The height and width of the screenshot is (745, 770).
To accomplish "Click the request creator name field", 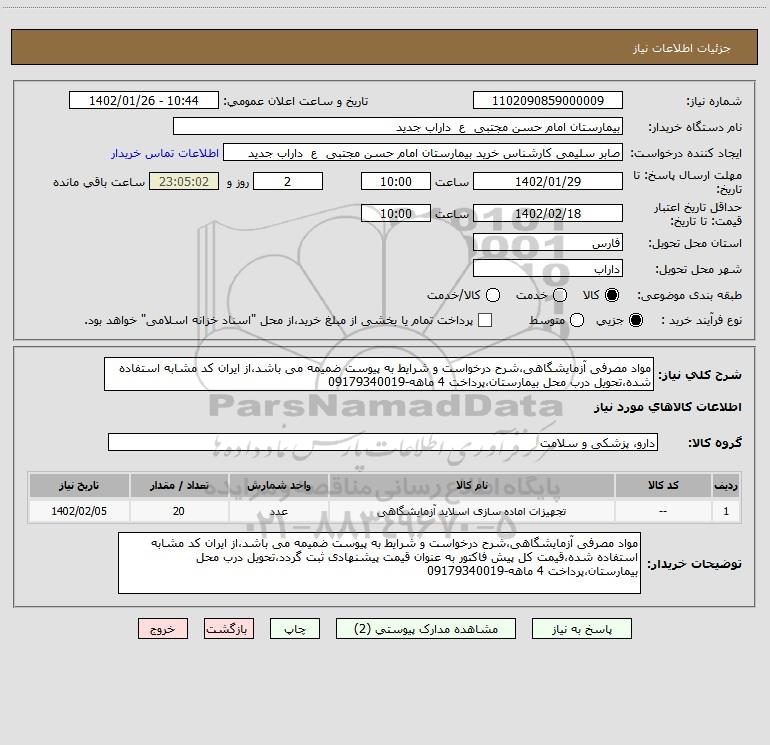I will coord(423,152).
